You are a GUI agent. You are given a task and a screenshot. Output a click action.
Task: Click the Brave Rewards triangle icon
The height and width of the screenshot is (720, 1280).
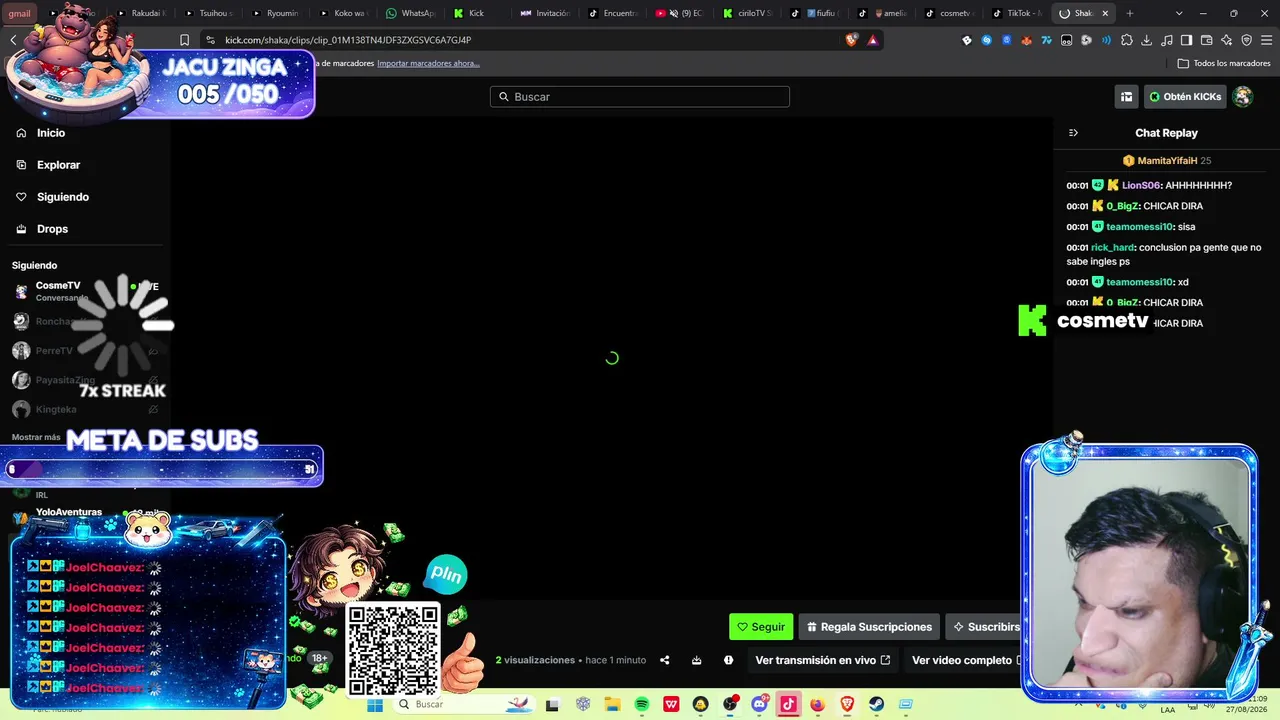(x=873, y=40)
